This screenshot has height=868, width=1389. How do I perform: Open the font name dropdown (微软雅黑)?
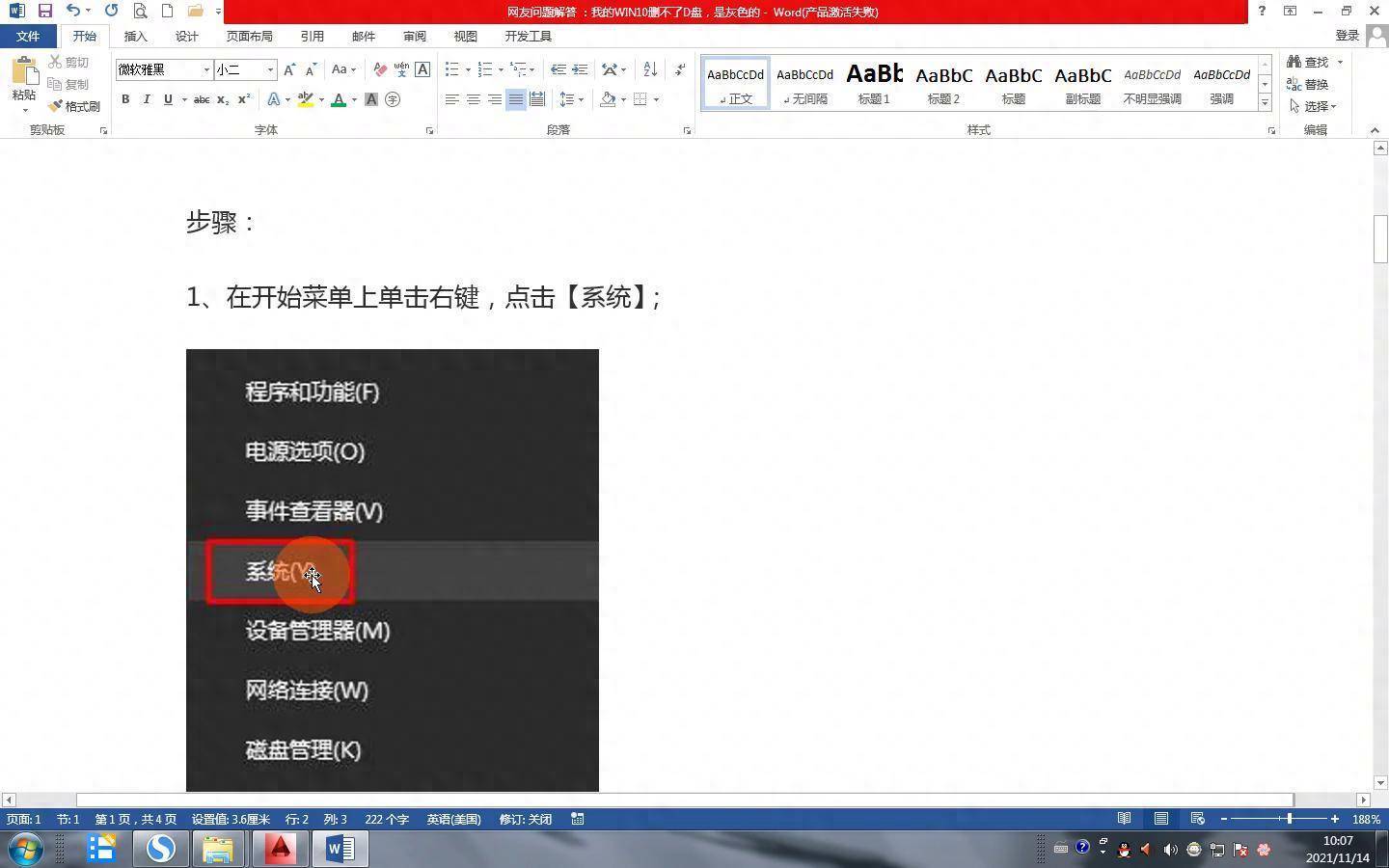[206, 69]
